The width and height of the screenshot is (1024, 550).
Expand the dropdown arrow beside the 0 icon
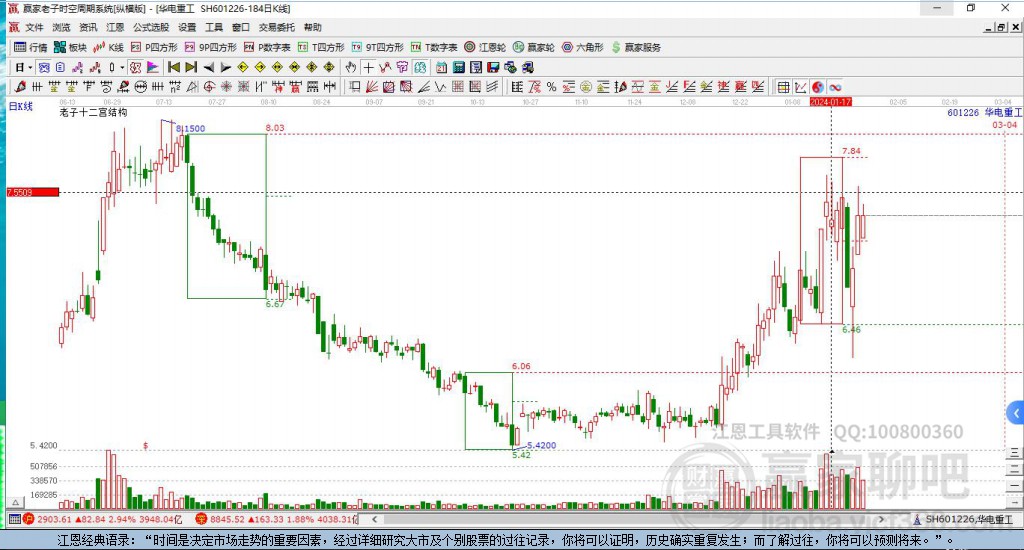pyautogui.click(x=122, y=67)
